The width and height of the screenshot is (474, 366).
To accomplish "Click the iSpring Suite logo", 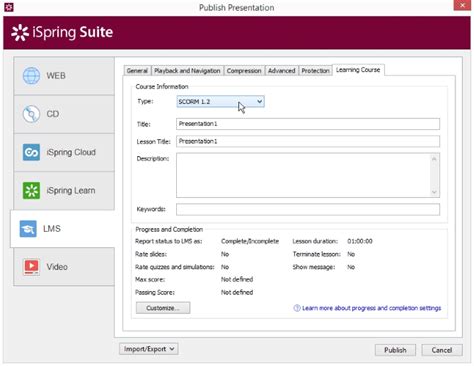I will point(62,32).
